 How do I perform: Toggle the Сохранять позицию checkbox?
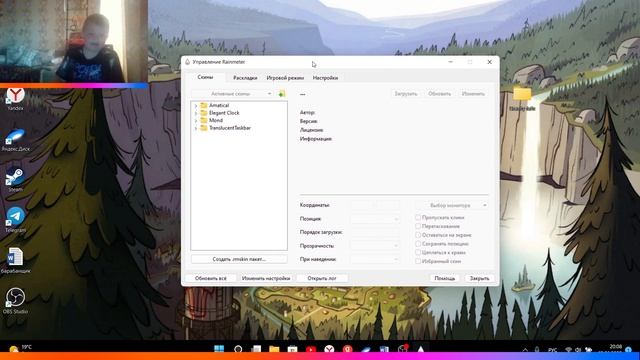click(418, 244)
